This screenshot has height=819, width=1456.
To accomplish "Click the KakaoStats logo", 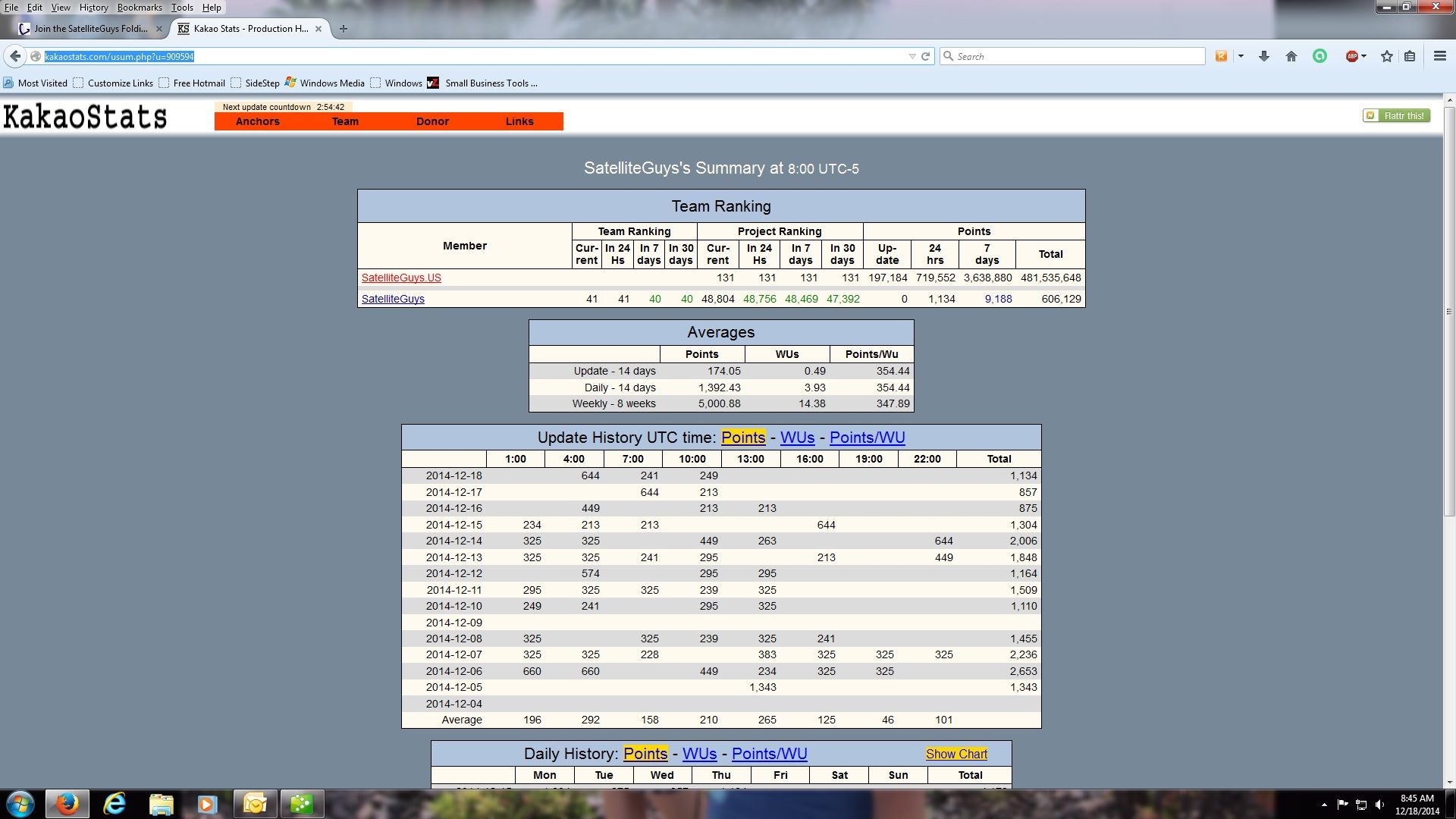I will tap(85, 117).
